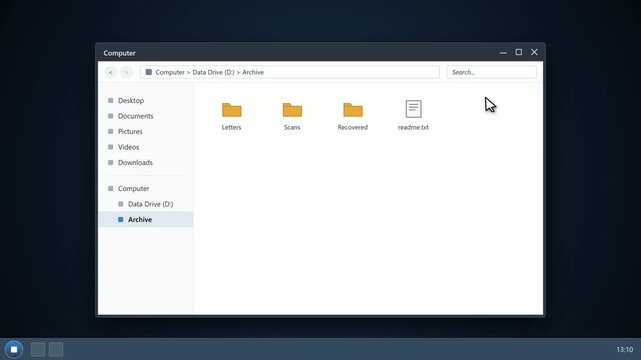This screenshot has height=360, width=641.
Task: Select the readme.txt document icon
Action: click(x=413, y=109)
